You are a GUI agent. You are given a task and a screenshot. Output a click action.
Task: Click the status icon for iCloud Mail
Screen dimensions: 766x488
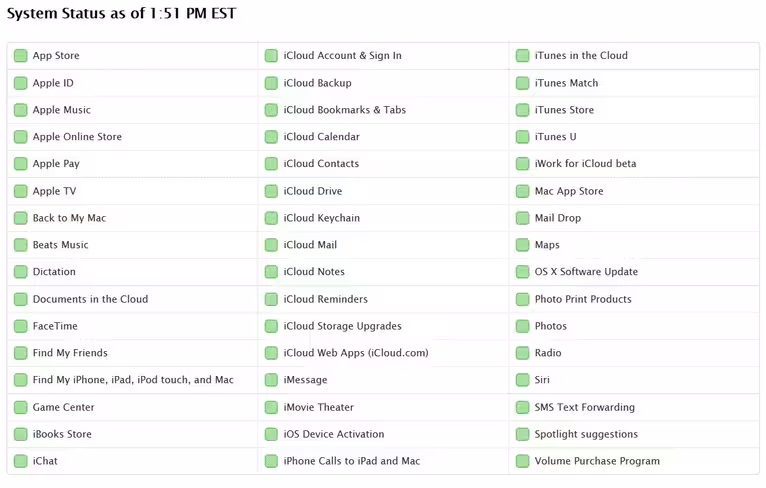coord(271,245)
